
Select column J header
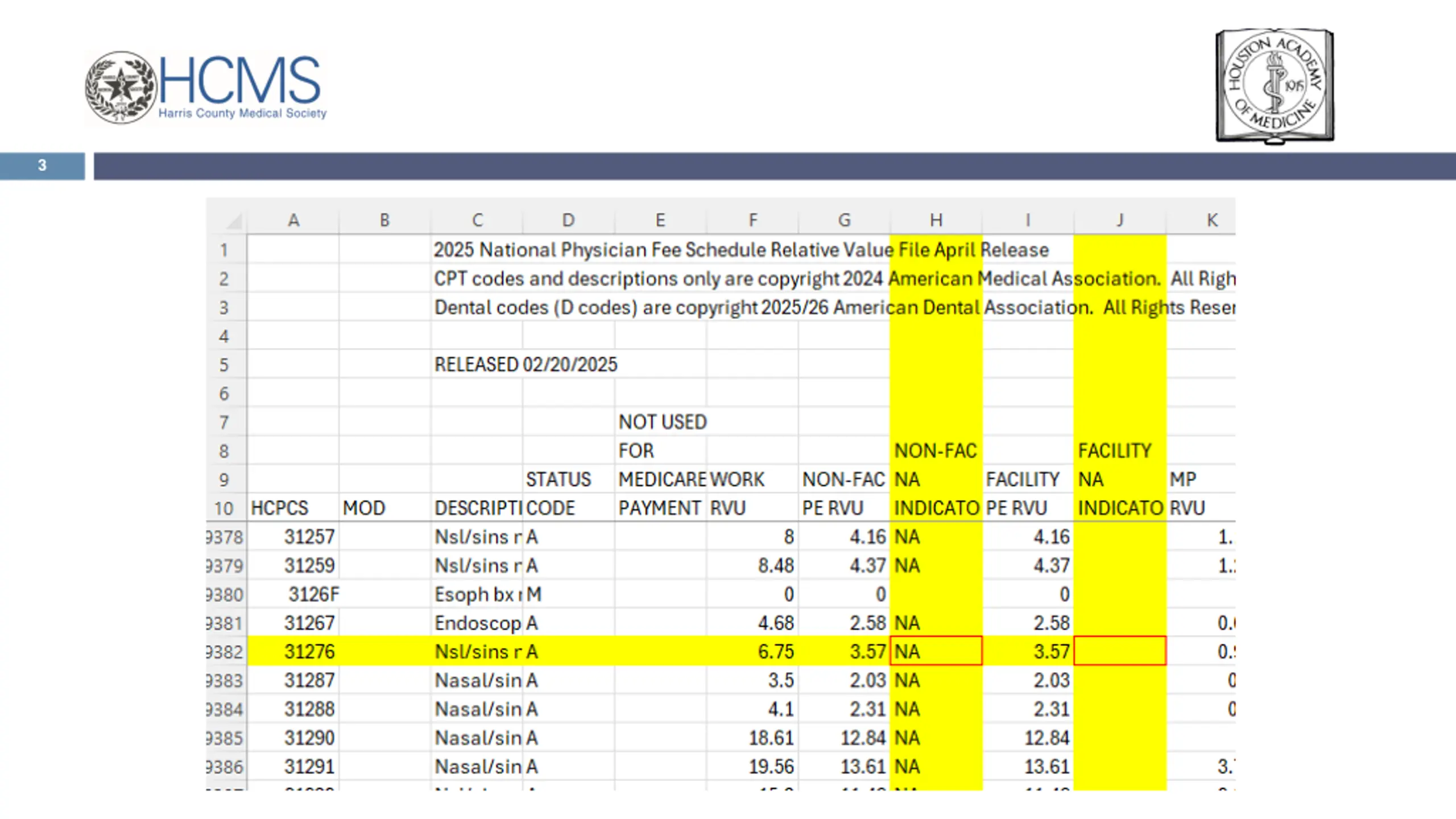pos(1120,220)
